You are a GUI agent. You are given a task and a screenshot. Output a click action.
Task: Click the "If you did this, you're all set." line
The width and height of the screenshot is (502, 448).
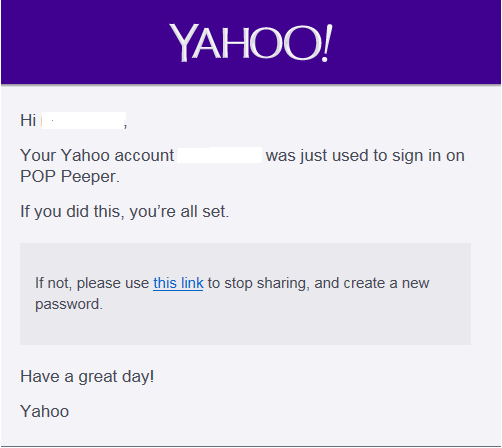(x=125, y=211)
